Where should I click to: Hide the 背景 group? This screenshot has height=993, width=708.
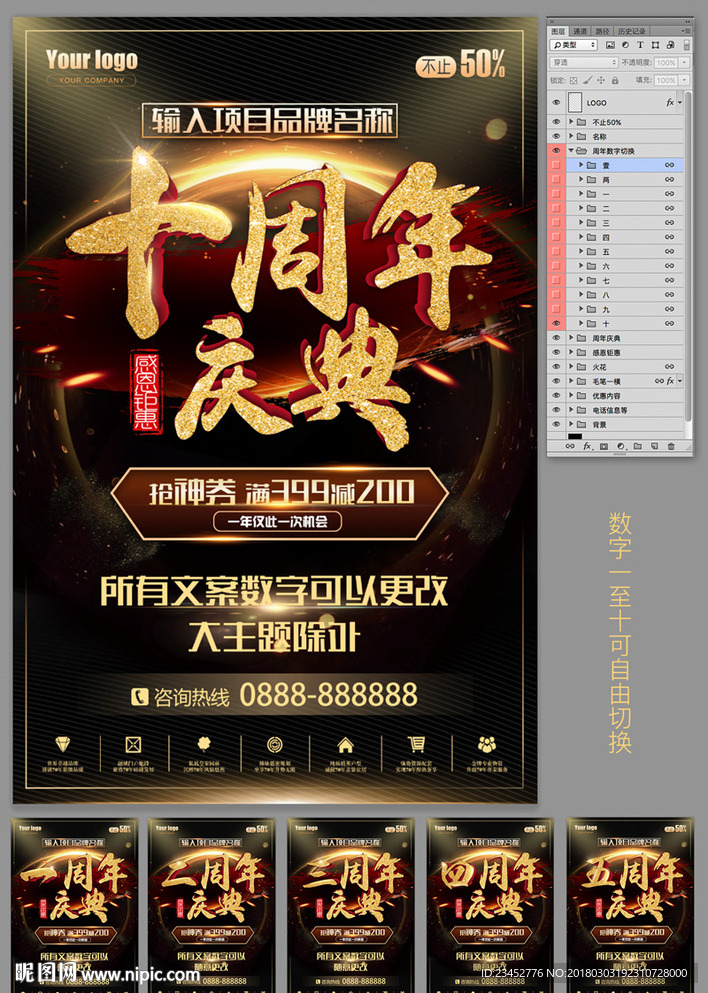pos(557,424)
